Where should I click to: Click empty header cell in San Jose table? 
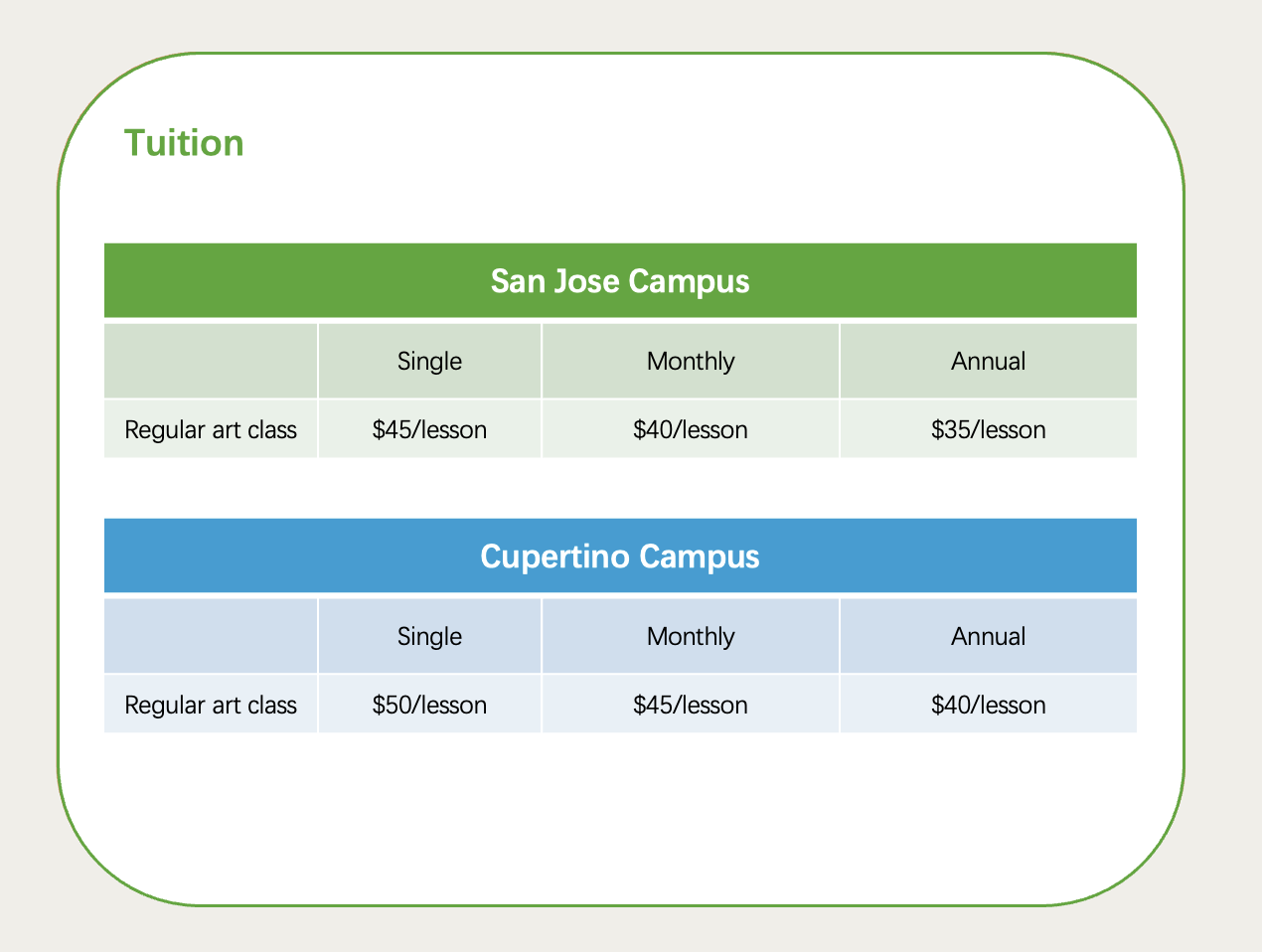pos(211,361)
